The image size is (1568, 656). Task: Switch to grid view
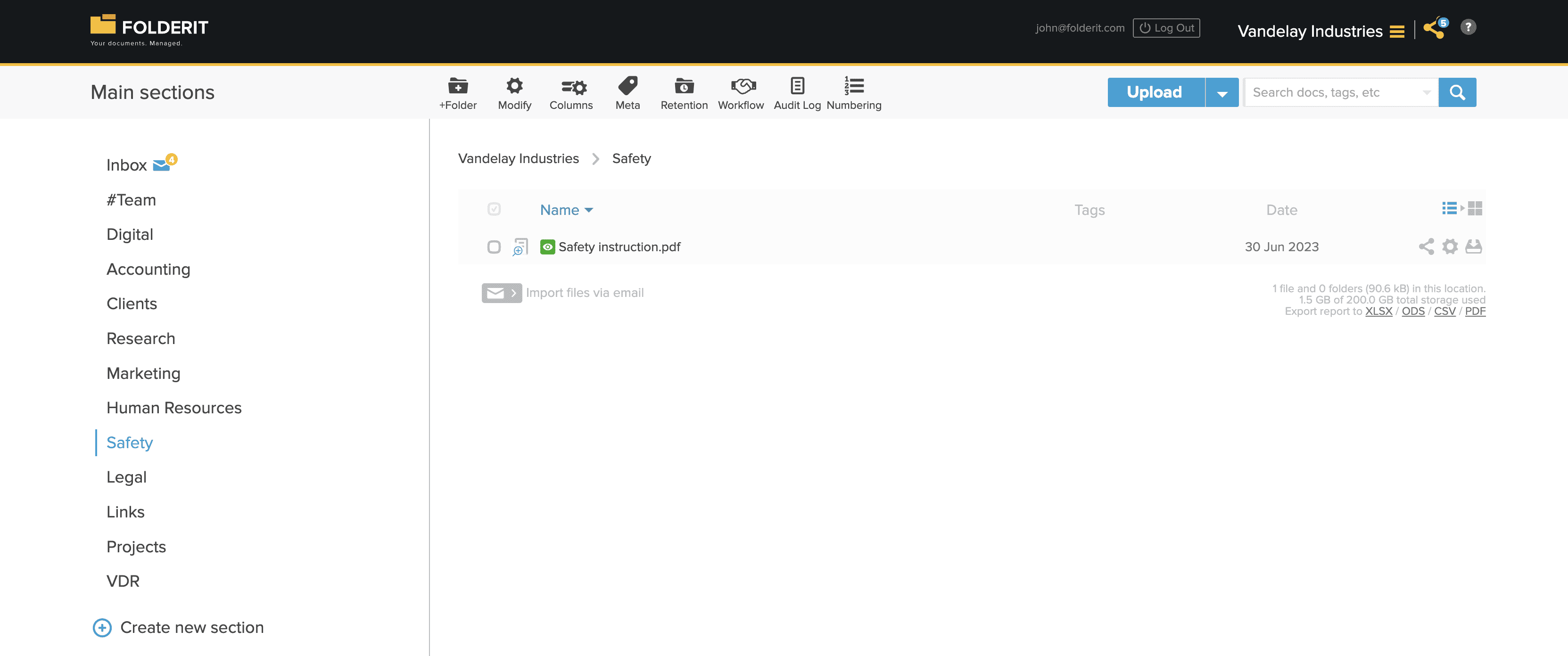coord(1475,209)
